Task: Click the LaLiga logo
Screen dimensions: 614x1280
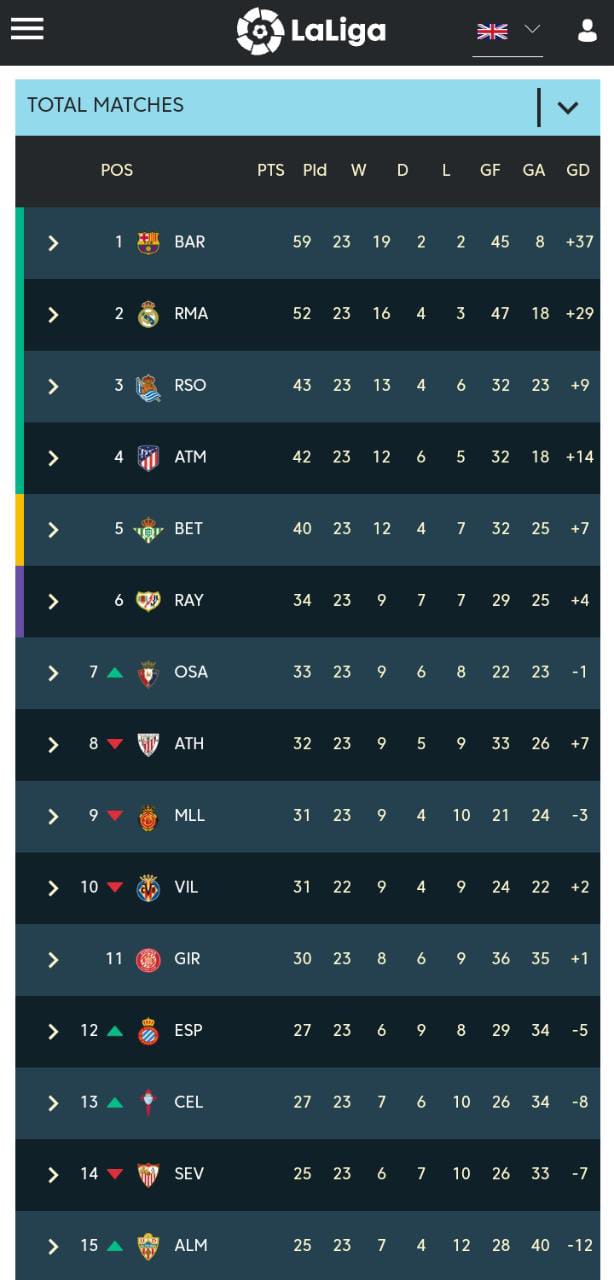Action: [x=311, y=31]
